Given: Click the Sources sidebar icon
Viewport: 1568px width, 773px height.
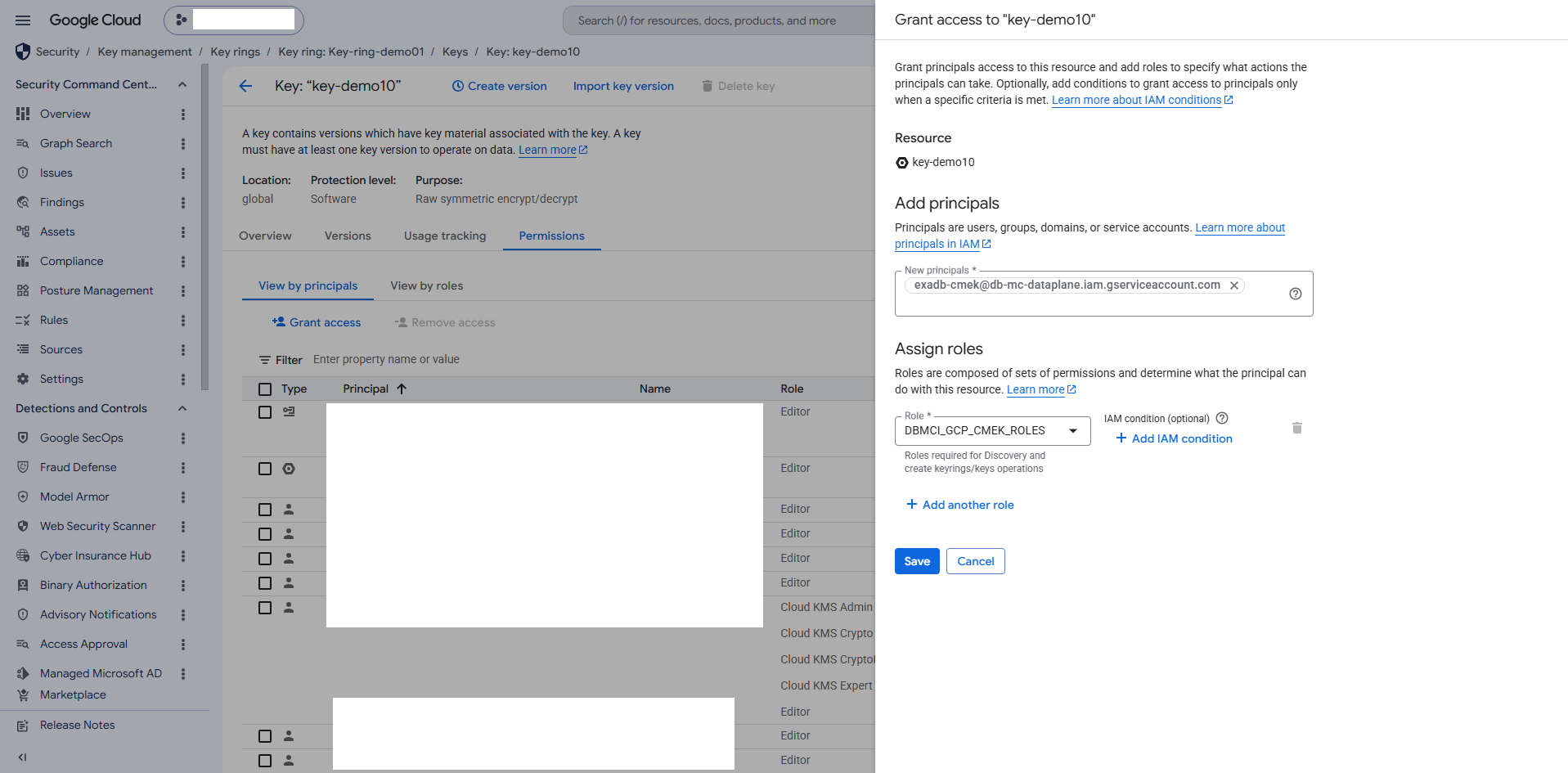Looking at the screenshot, I should [23, 349].
